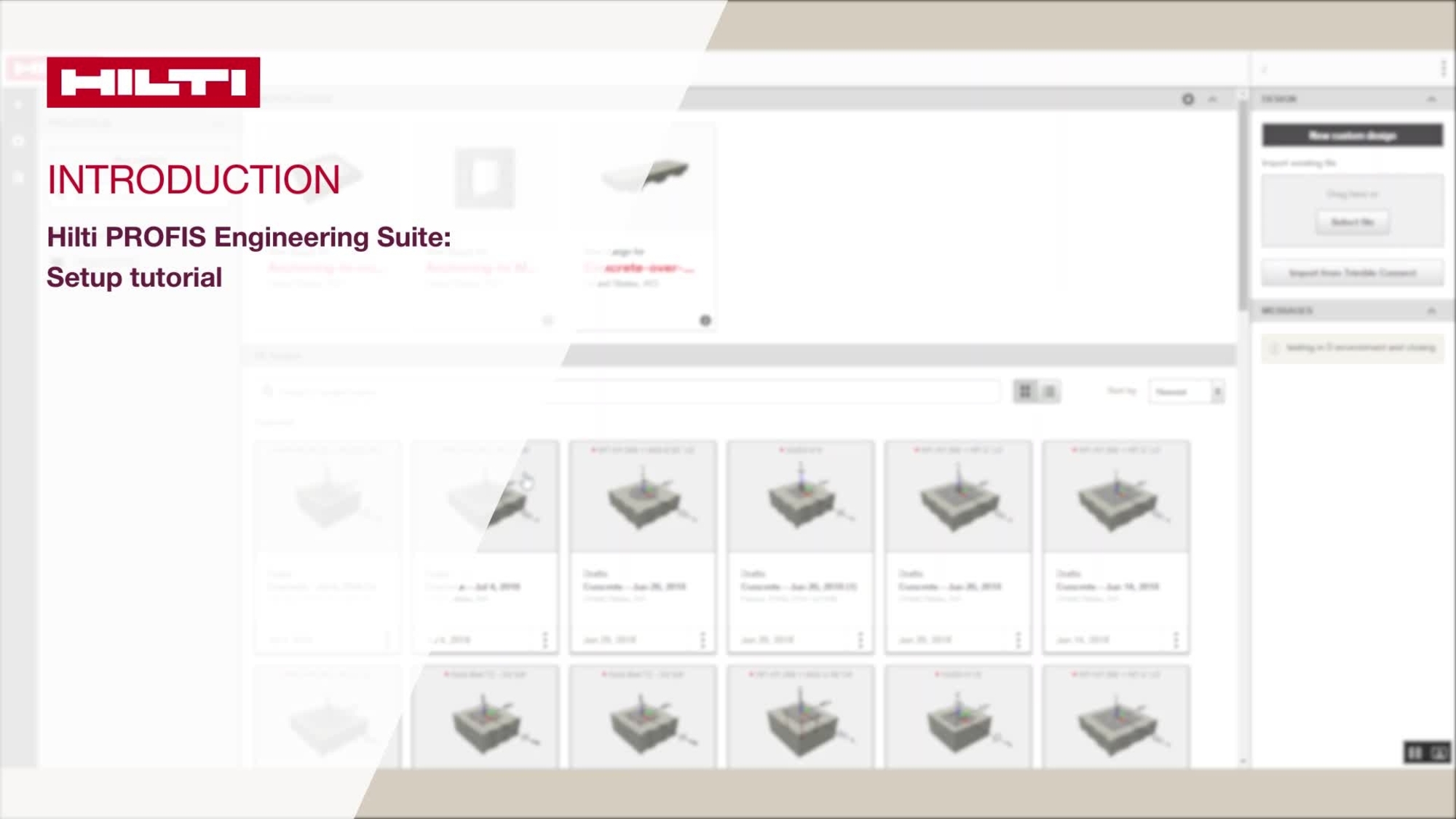Collapse the MESSAGES panel section
1456x819 pixels.
(x=1431, y=309)
